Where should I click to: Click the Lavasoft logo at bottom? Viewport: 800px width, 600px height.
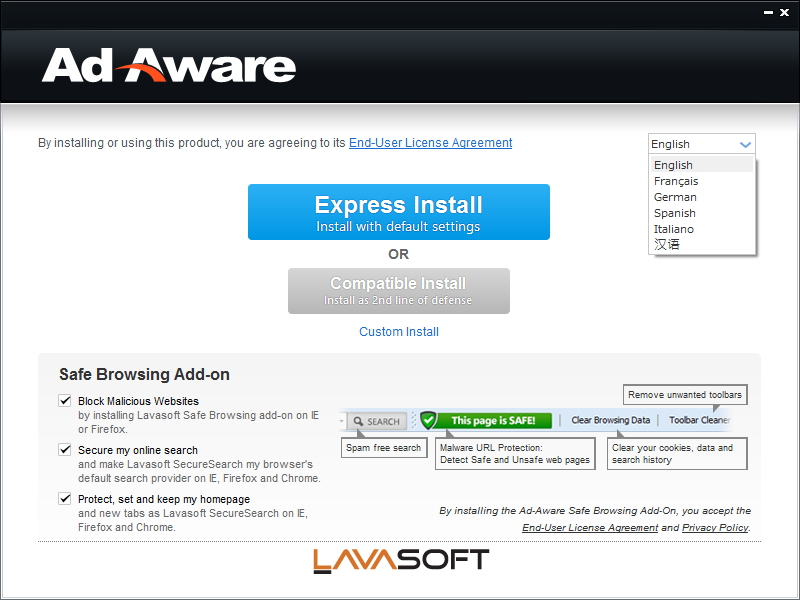pyautogui.click(x=401, y=561)
